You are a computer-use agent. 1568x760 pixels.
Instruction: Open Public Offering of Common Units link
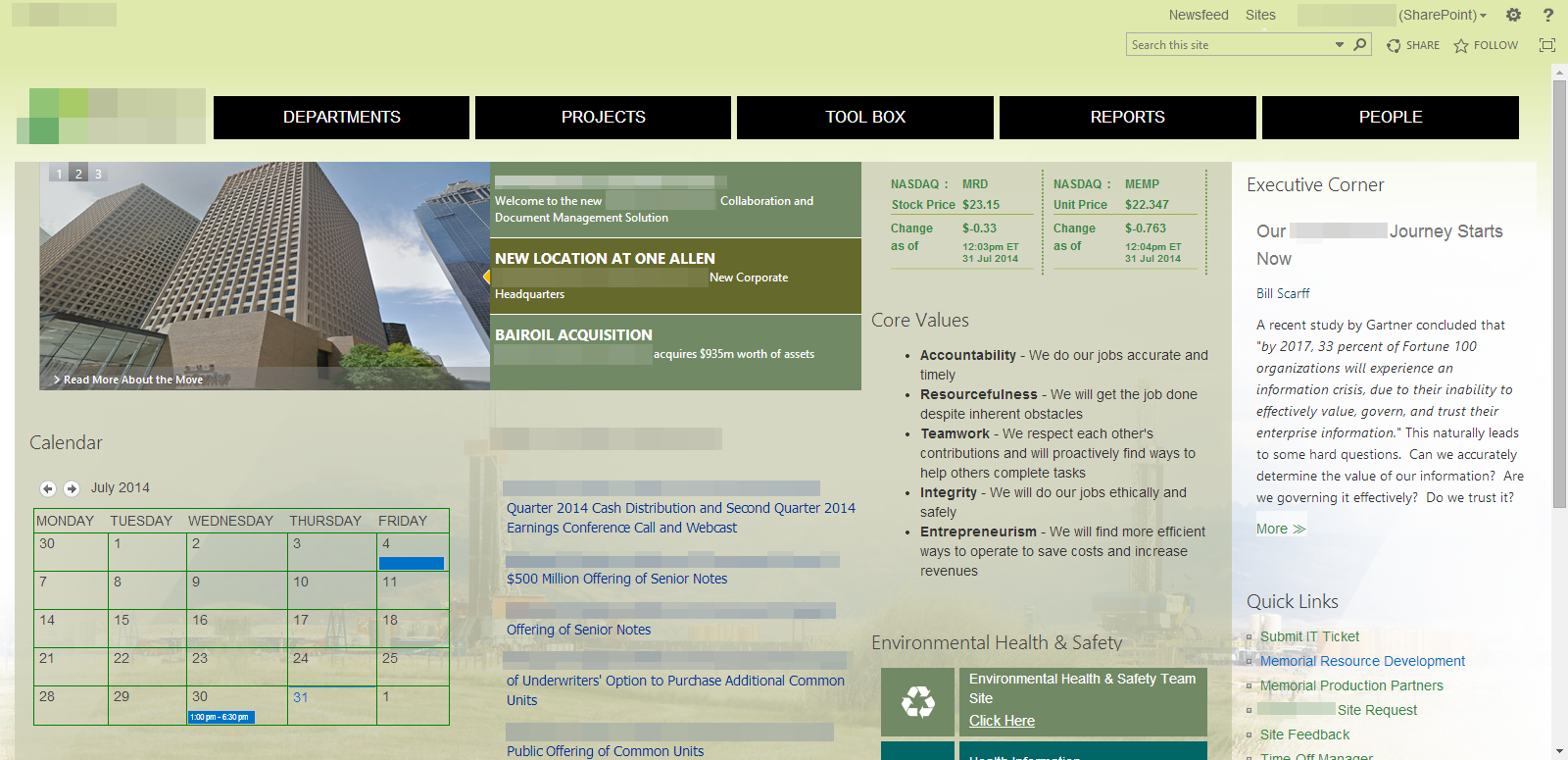(x=605, y=751)
